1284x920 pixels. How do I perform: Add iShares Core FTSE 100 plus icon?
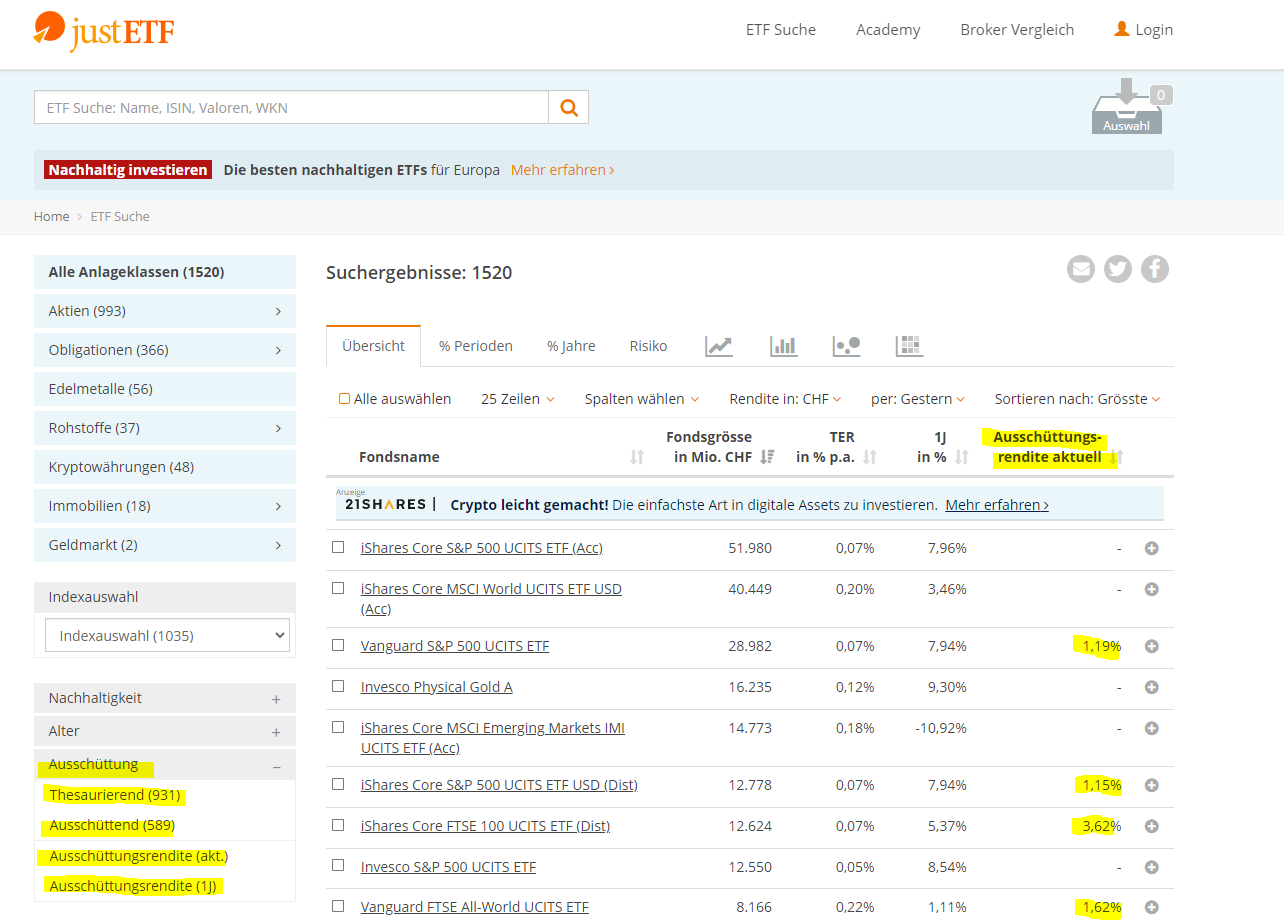[1151, 827]
